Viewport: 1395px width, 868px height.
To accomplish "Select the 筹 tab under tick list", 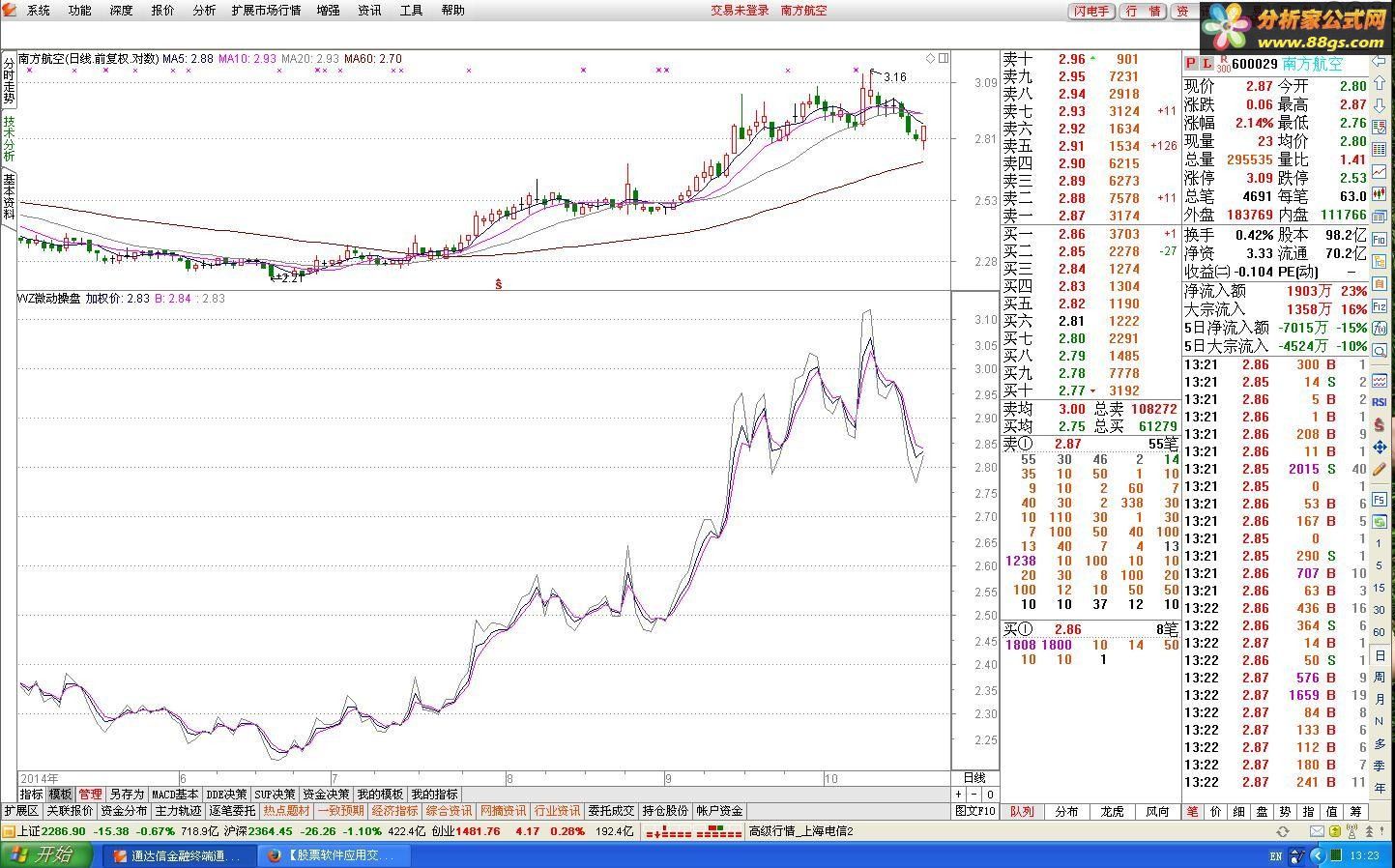I will point(1355,811).
